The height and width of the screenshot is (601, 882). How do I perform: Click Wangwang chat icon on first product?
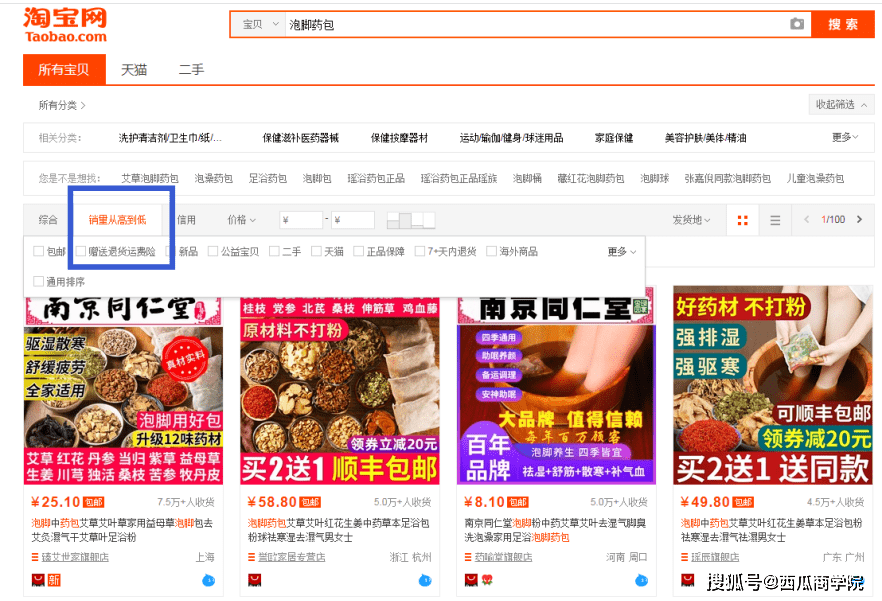coord(208,580)
